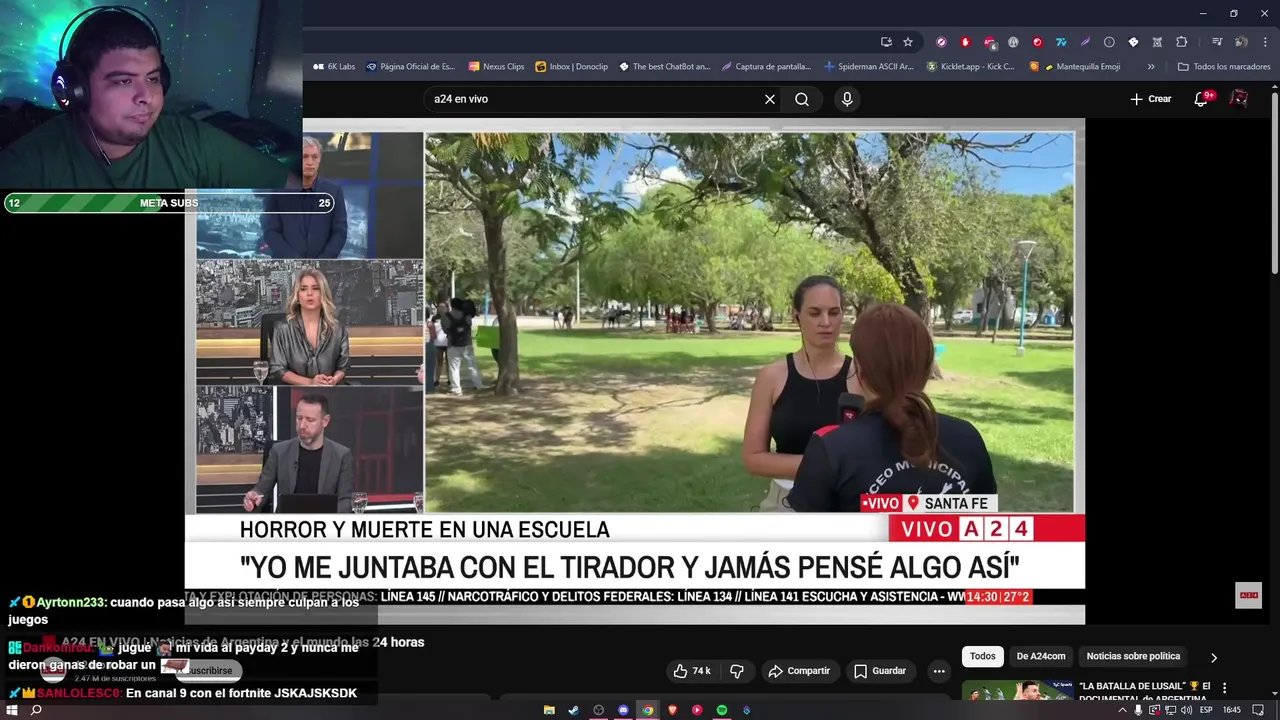Open the 6K Labs bookmark
The image size is (1280, 720).
point(333,67)
